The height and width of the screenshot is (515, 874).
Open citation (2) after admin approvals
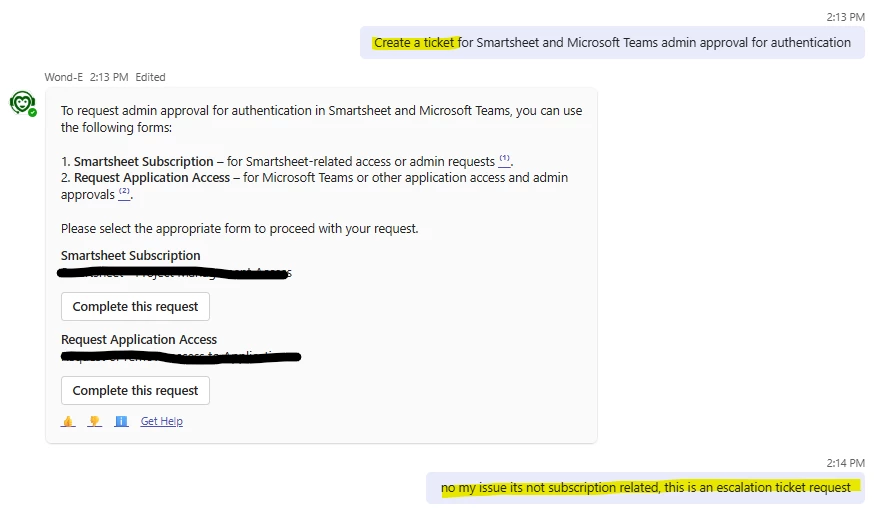[x=124, y=193]
